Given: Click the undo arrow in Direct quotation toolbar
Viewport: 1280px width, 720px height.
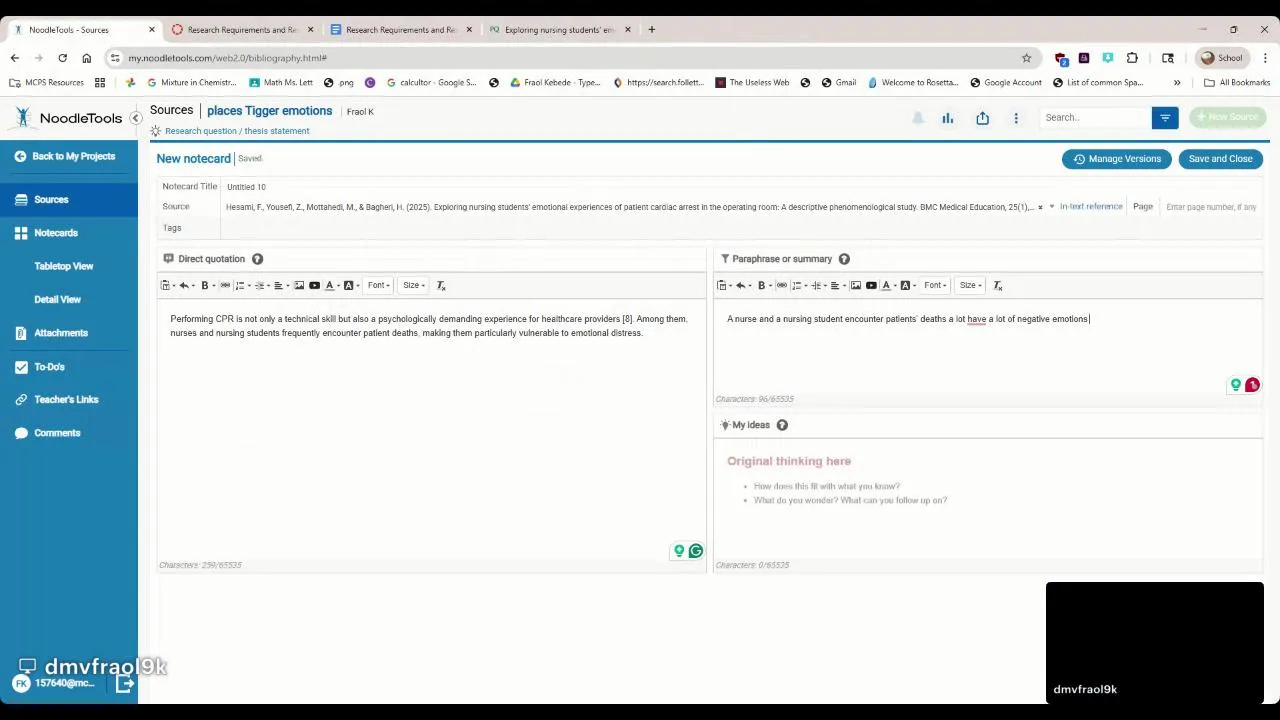Looking at the screenshot, I should tap(183, 285).
